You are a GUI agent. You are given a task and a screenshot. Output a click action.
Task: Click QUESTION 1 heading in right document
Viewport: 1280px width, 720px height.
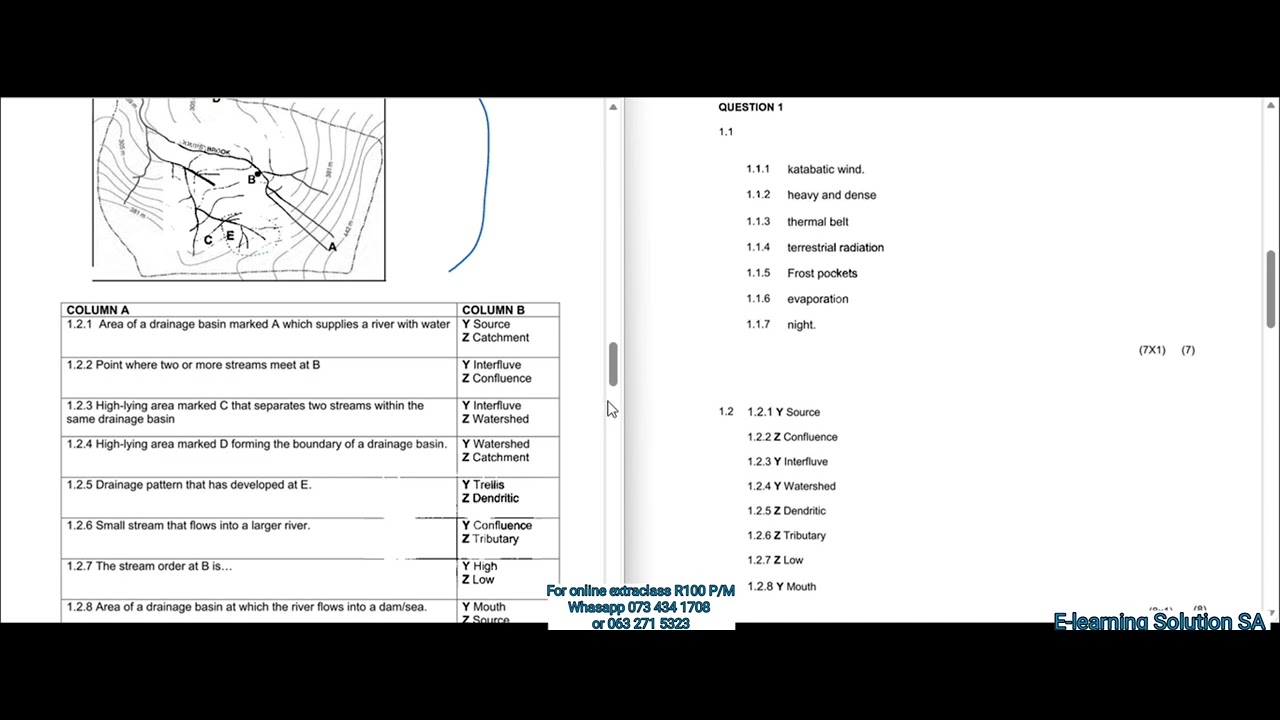click(750, 107)
